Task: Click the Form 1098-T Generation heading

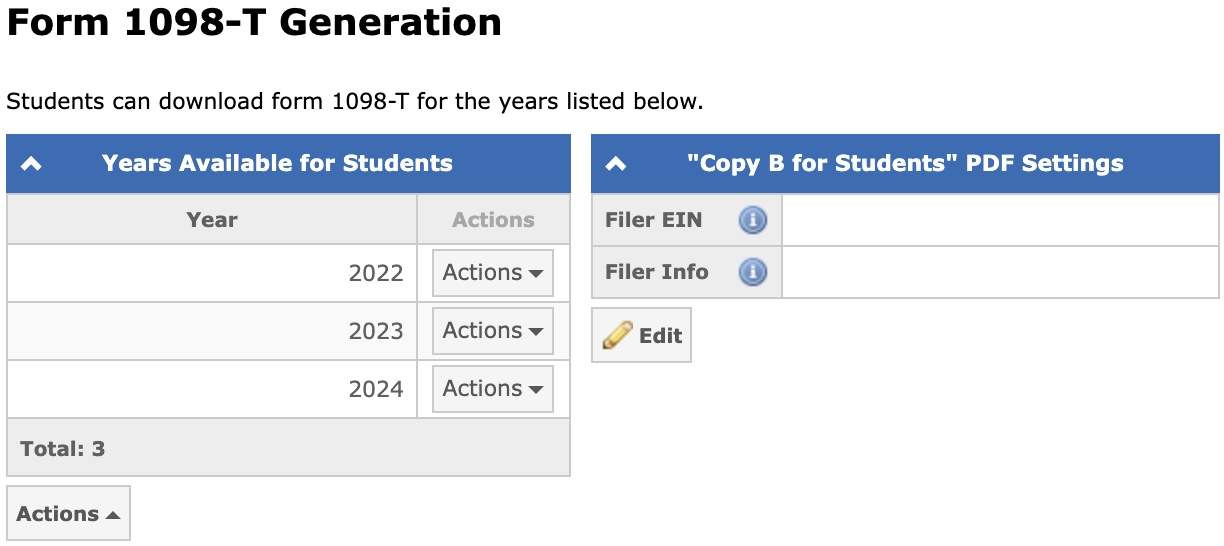Action: pyautogui.click(x=254, y=22)
